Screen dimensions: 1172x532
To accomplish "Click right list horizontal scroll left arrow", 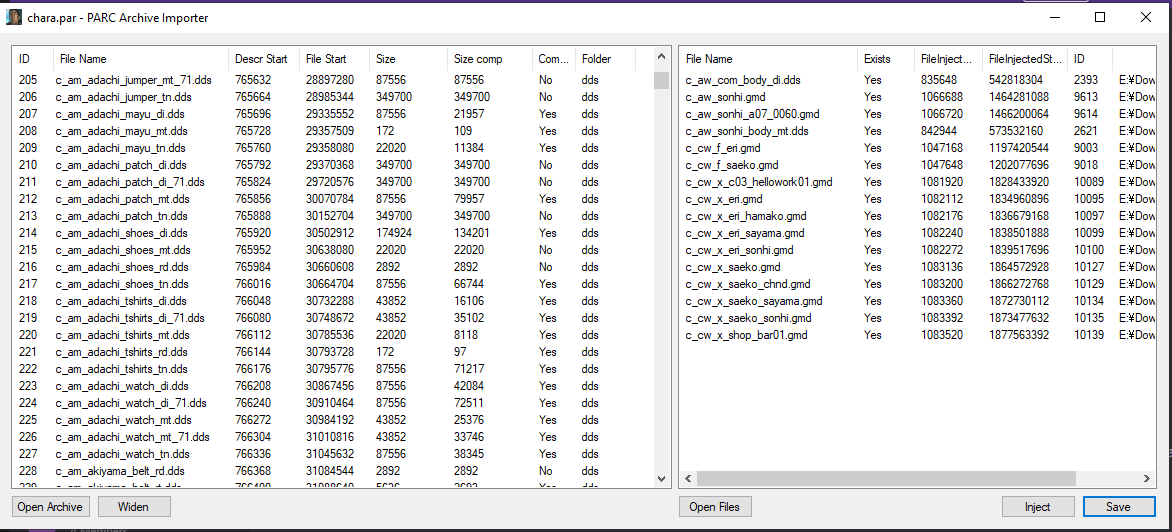I will [x=688, y=478].
